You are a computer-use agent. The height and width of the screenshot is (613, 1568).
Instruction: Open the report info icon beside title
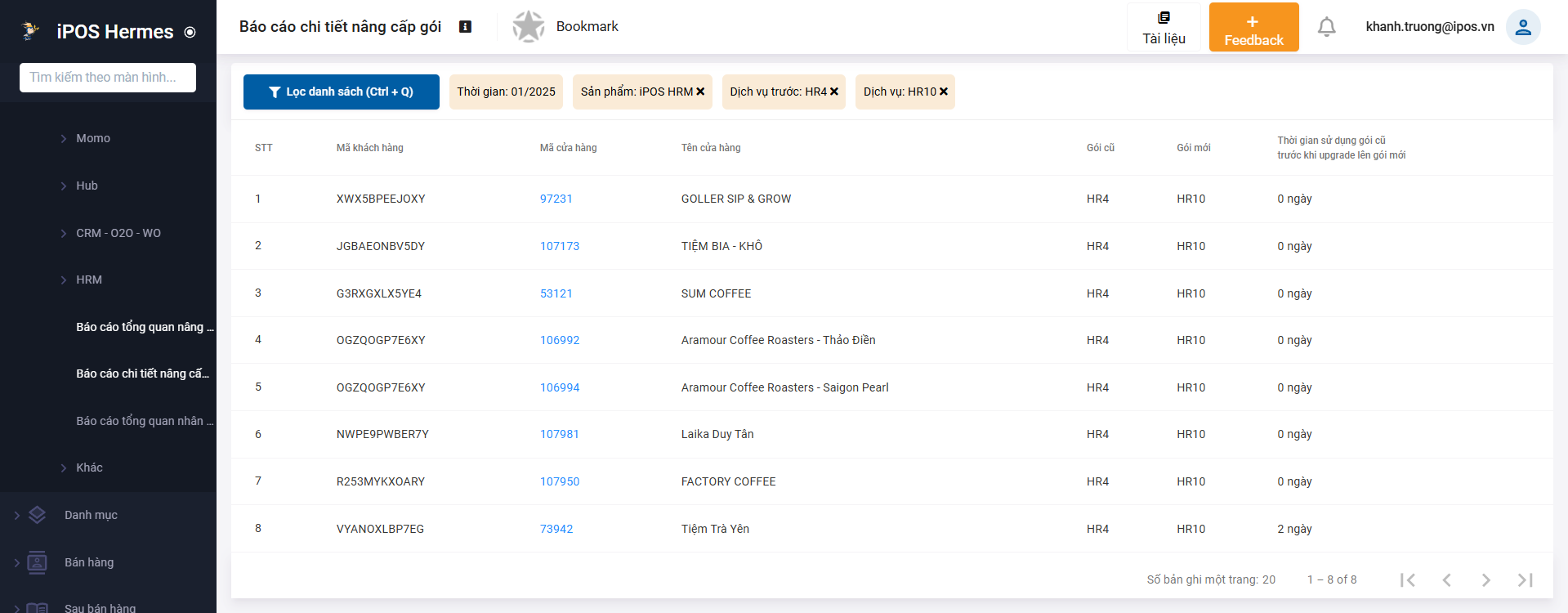(465, 27)
